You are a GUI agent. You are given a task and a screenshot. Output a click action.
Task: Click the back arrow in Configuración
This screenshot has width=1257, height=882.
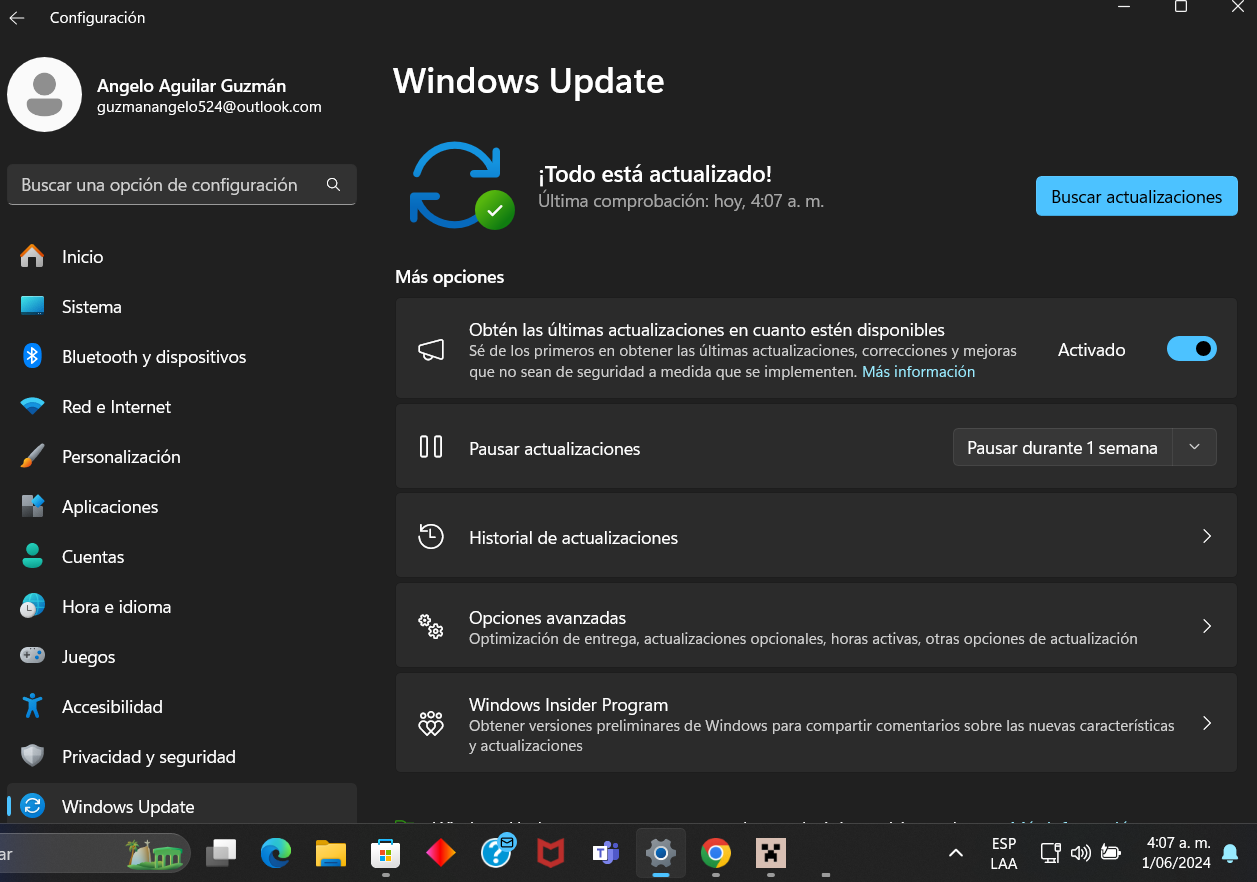pos(17,18)
